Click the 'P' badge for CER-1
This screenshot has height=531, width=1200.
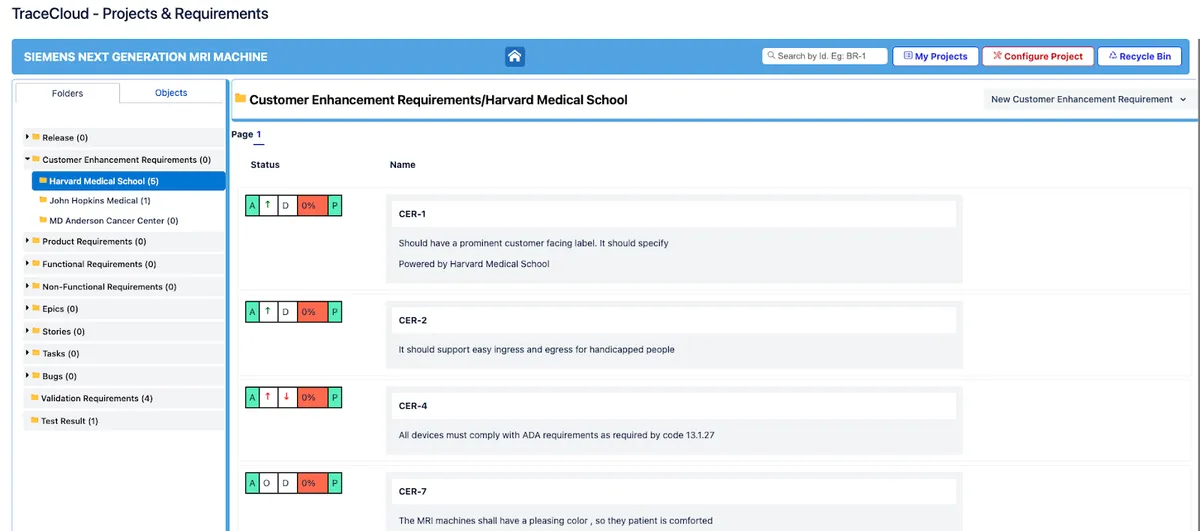point(335,205)
